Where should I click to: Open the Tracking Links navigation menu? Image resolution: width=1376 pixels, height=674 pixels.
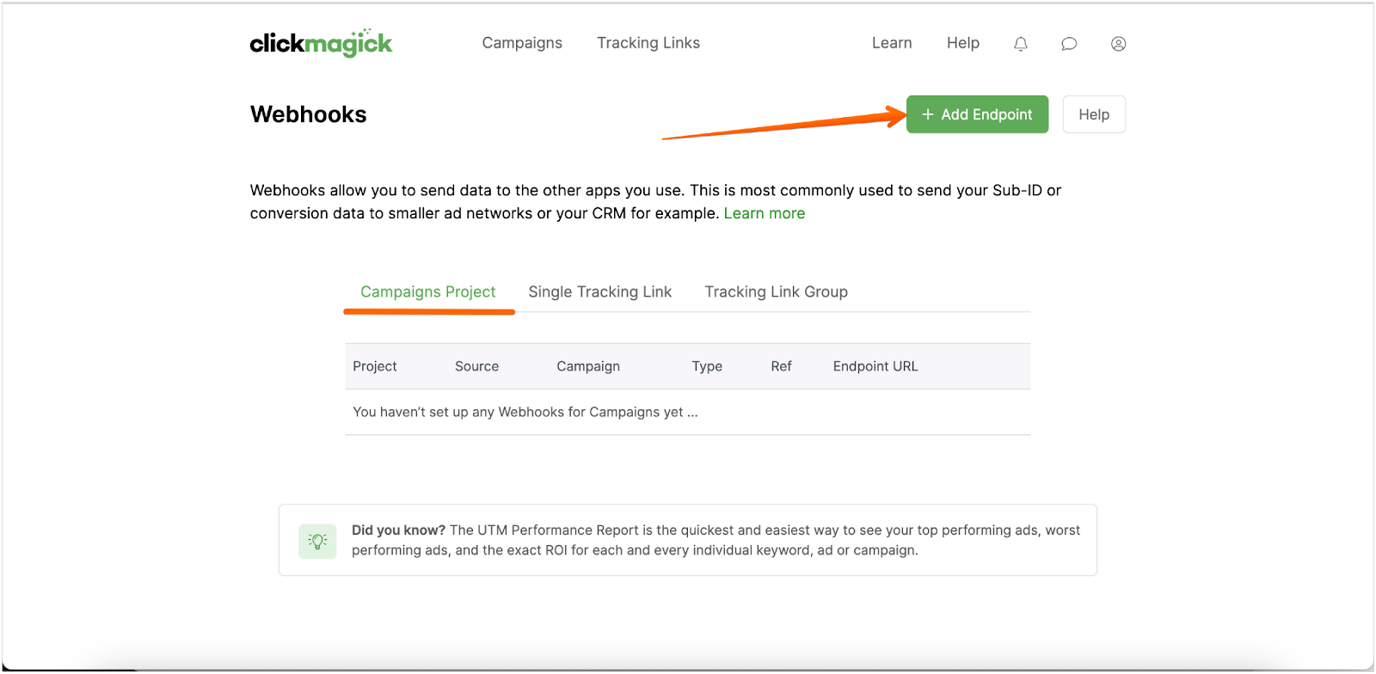tap(648, 42)
